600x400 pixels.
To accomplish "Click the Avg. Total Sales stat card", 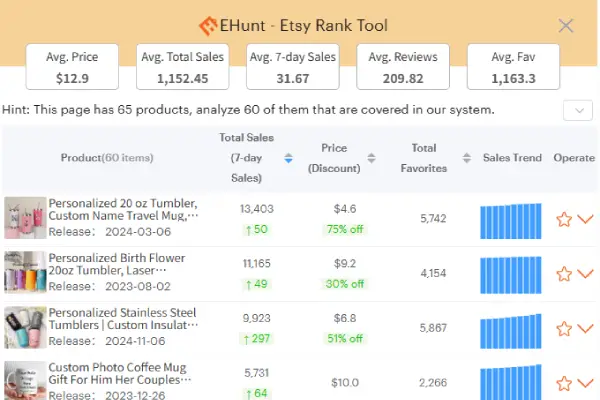I will (183, 67).
